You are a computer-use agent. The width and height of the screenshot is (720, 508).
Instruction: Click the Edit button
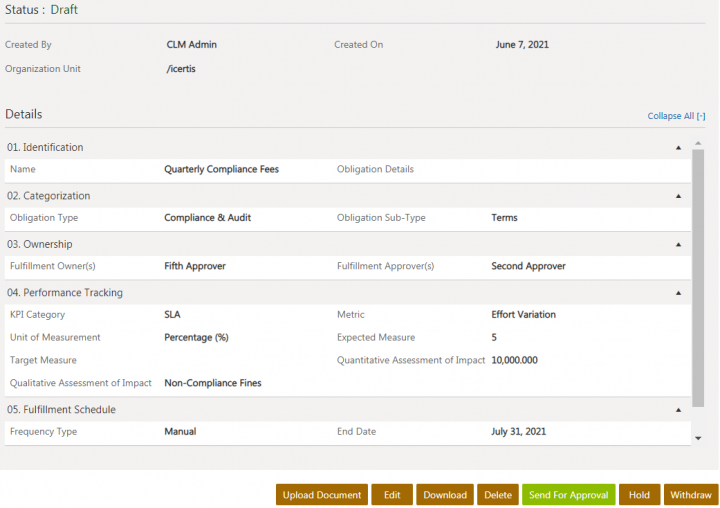point(392,495)
